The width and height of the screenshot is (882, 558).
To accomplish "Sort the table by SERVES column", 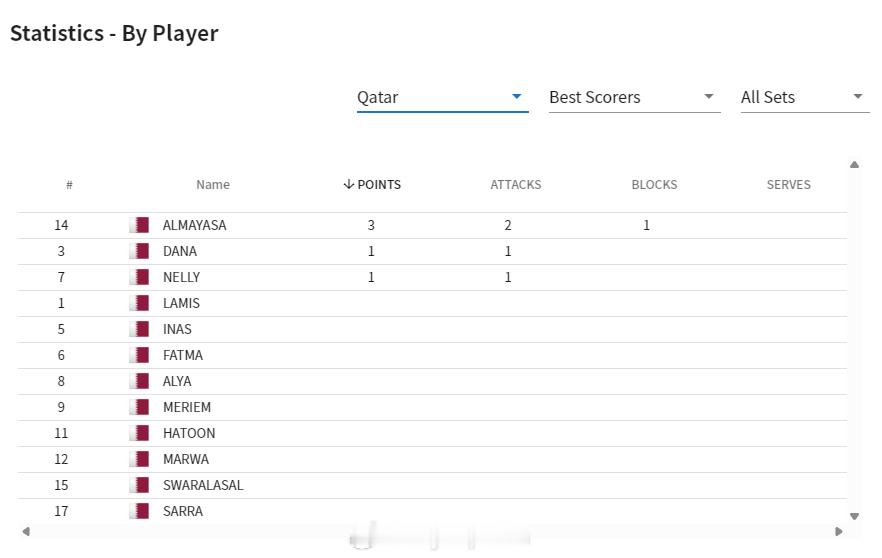I will [788, 184].
